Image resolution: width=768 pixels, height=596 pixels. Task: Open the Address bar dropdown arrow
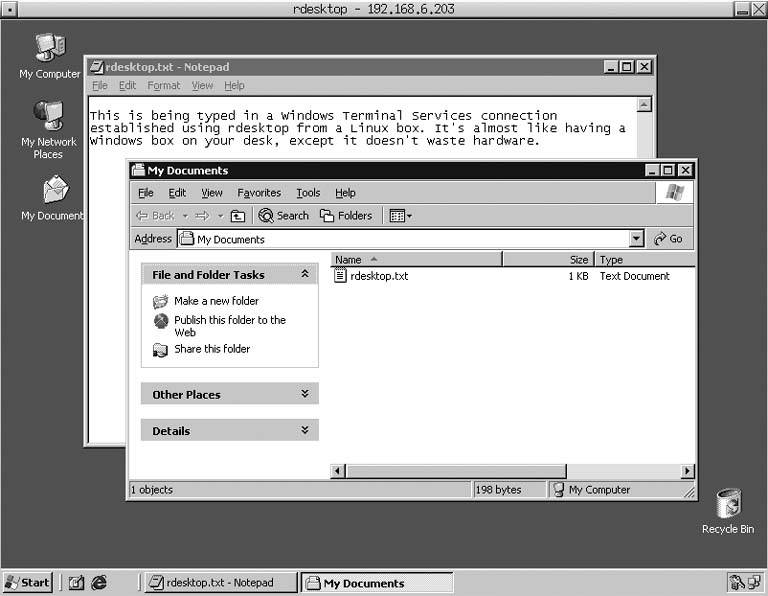point(636,239)
